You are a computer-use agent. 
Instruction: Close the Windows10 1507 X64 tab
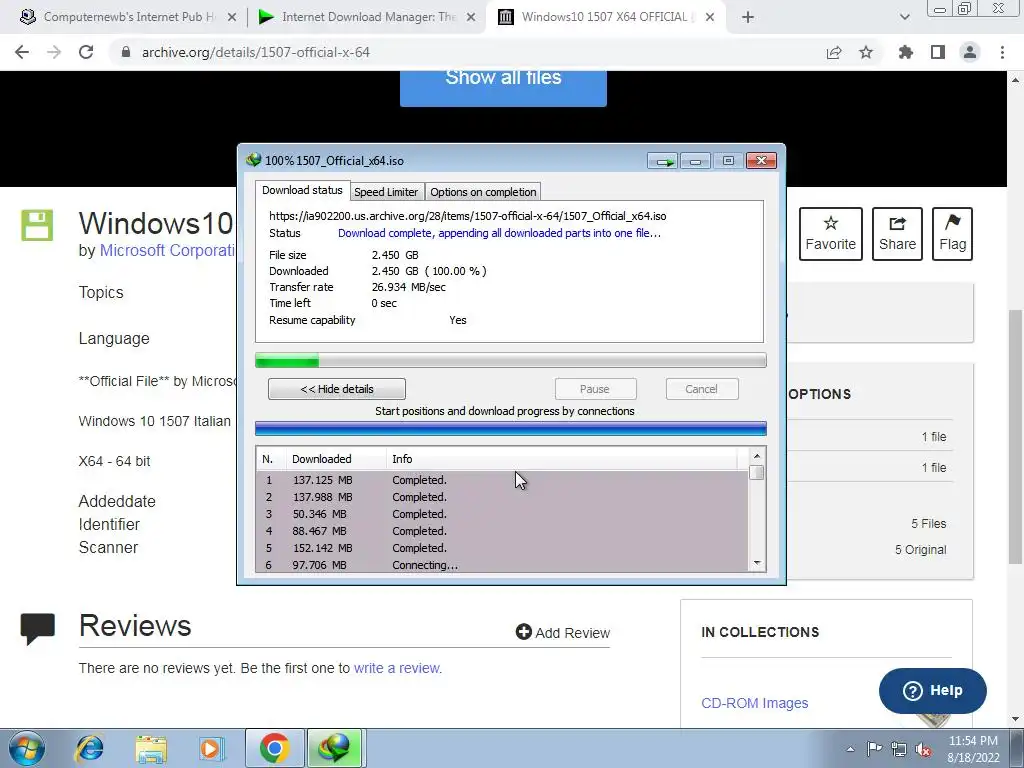click(x=710, y=18)
